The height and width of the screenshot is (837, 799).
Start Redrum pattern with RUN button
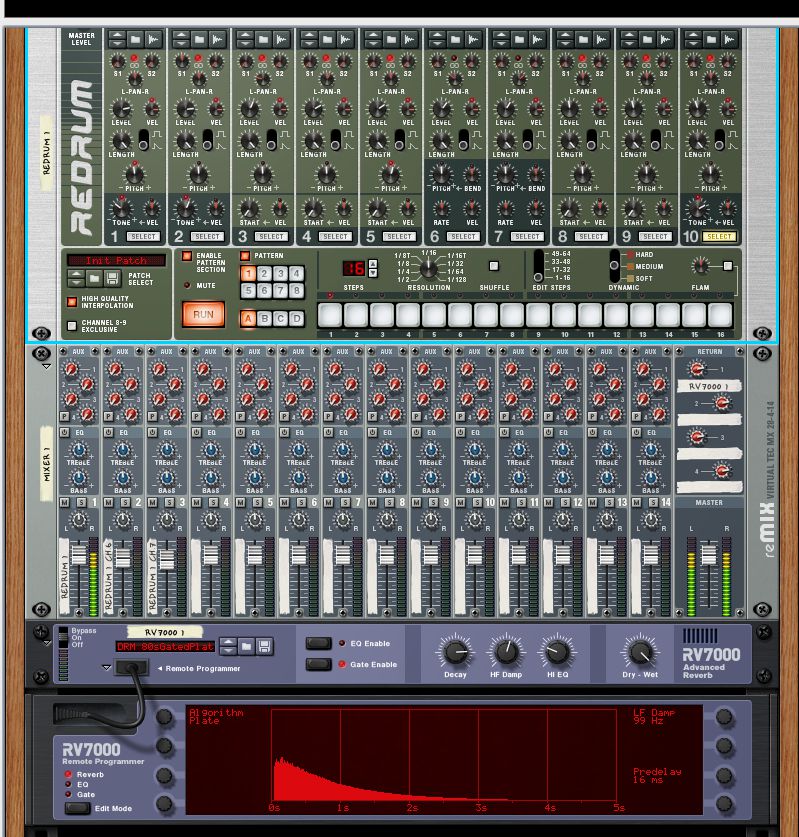click(x=203, y=314)
